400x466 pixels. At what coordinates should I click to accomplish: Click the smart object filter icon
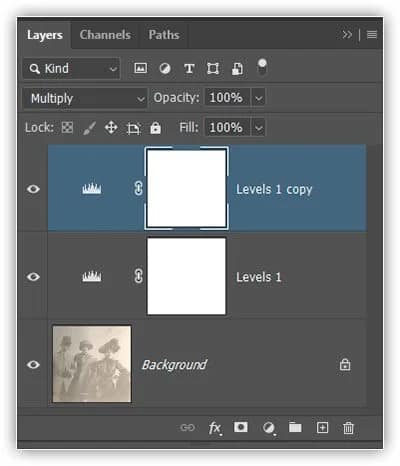tap(237, 69)
